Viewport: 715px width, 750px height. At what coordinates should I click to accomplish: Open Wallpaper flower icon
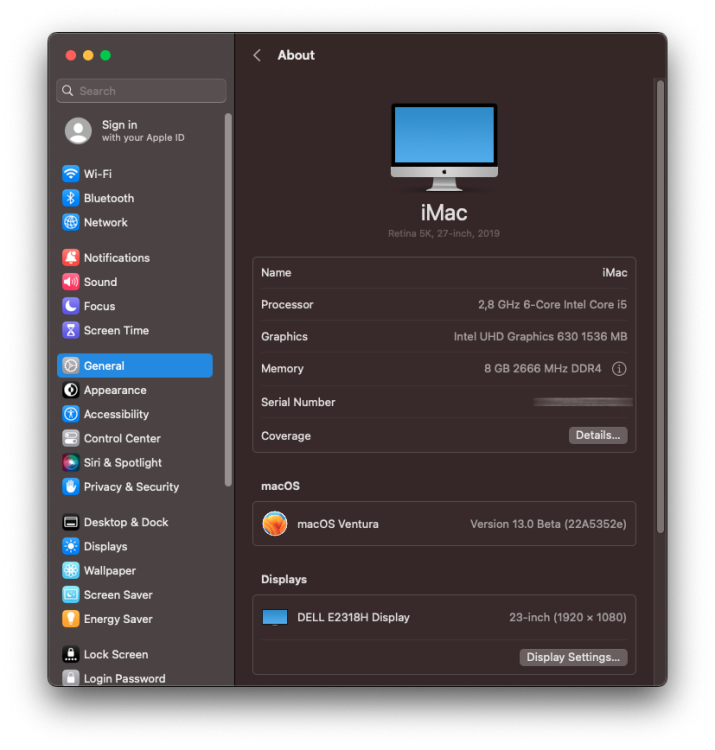click(x=71, y=571)
